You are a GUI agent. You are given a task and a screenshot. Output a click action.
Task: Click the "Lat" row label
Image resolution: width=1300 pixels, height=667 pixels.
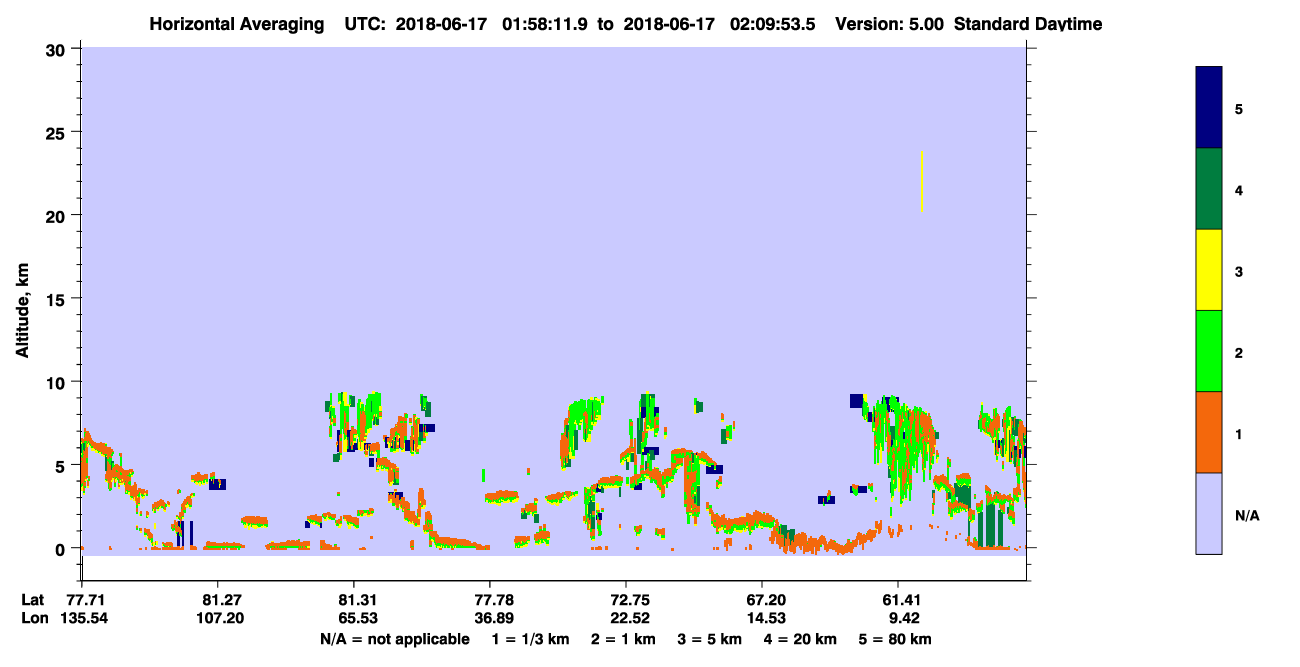pos(32,599)
